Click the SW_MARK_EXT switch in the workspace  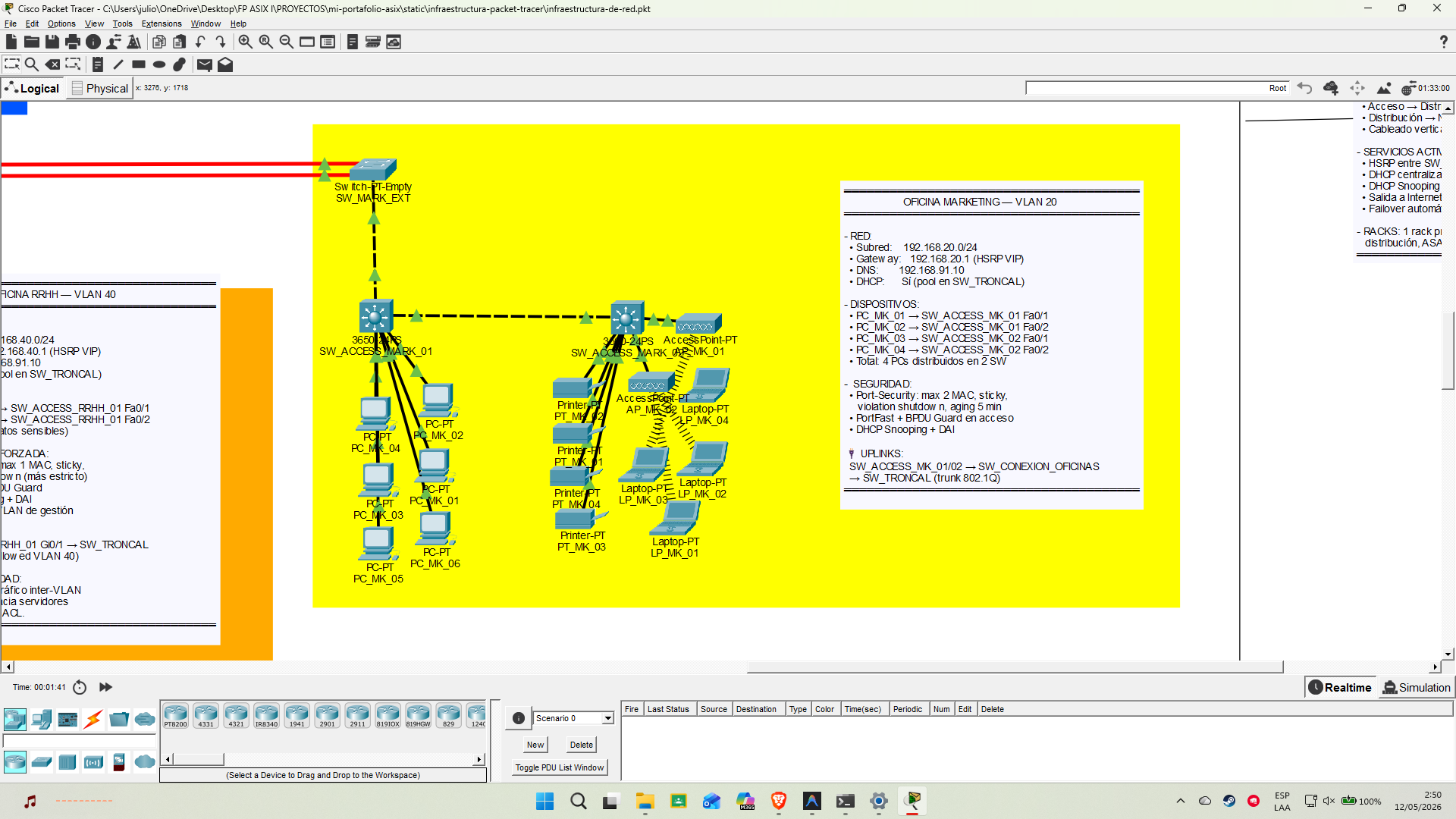[374, 169]
